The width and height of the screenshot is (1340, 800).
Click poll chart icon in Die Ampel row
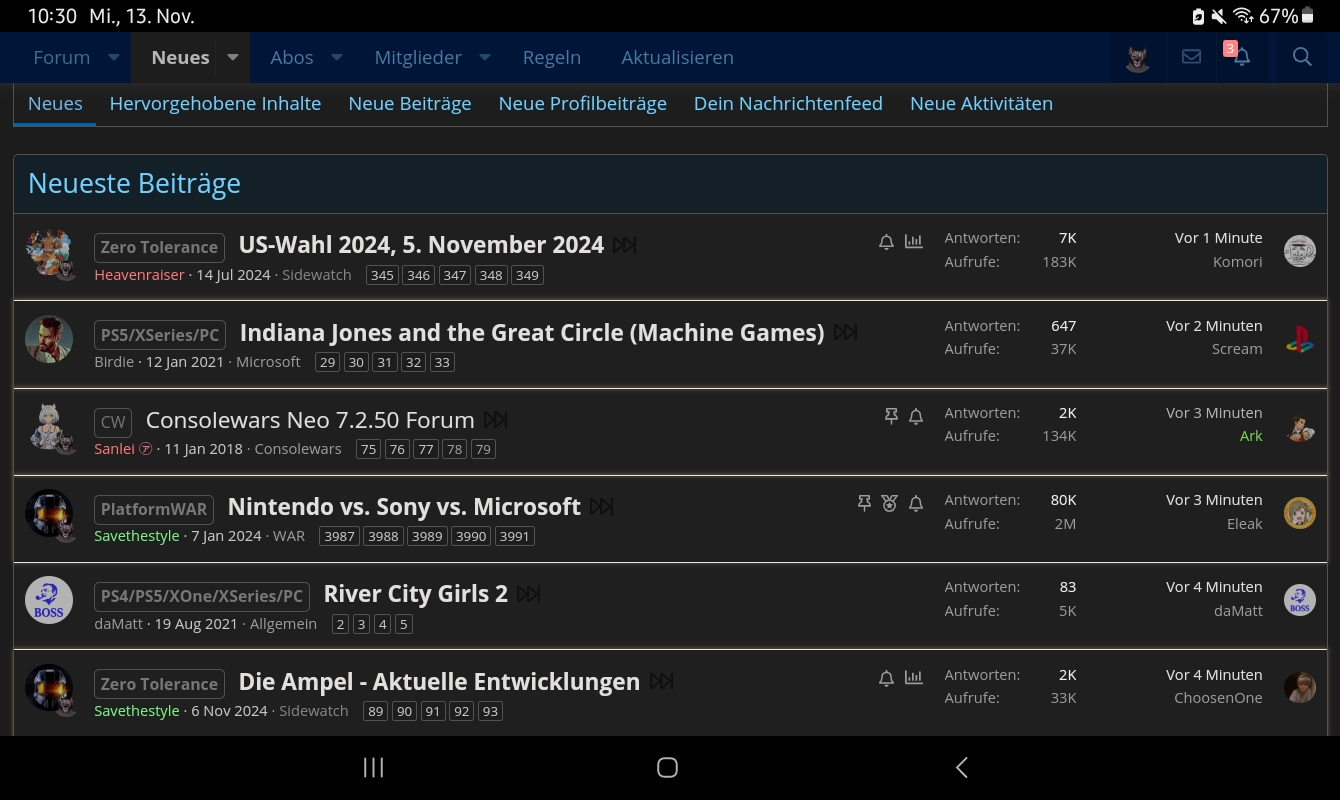pos(914,678)
